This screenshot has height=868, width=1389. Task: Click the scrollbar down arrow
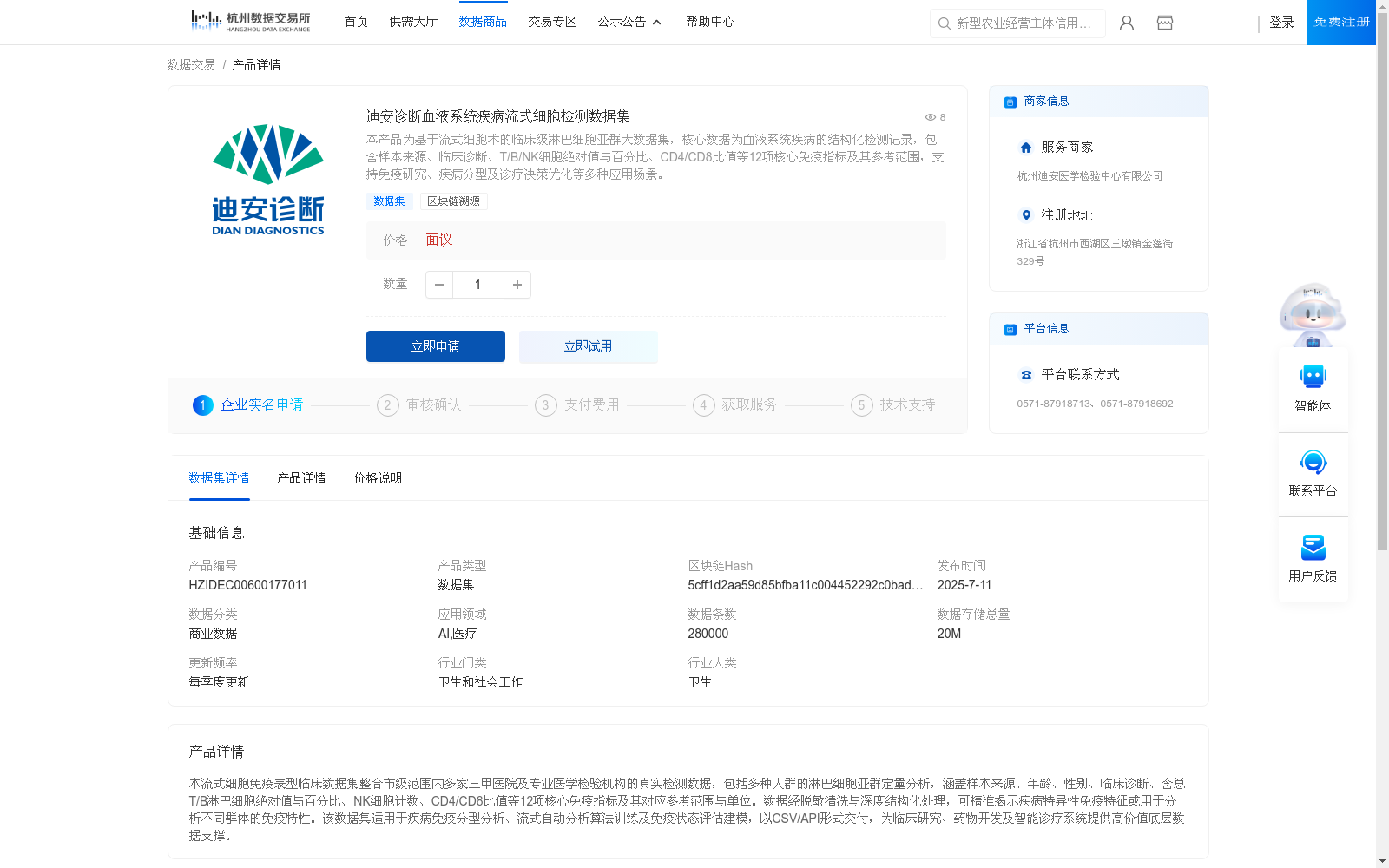tap(1383, 861)
